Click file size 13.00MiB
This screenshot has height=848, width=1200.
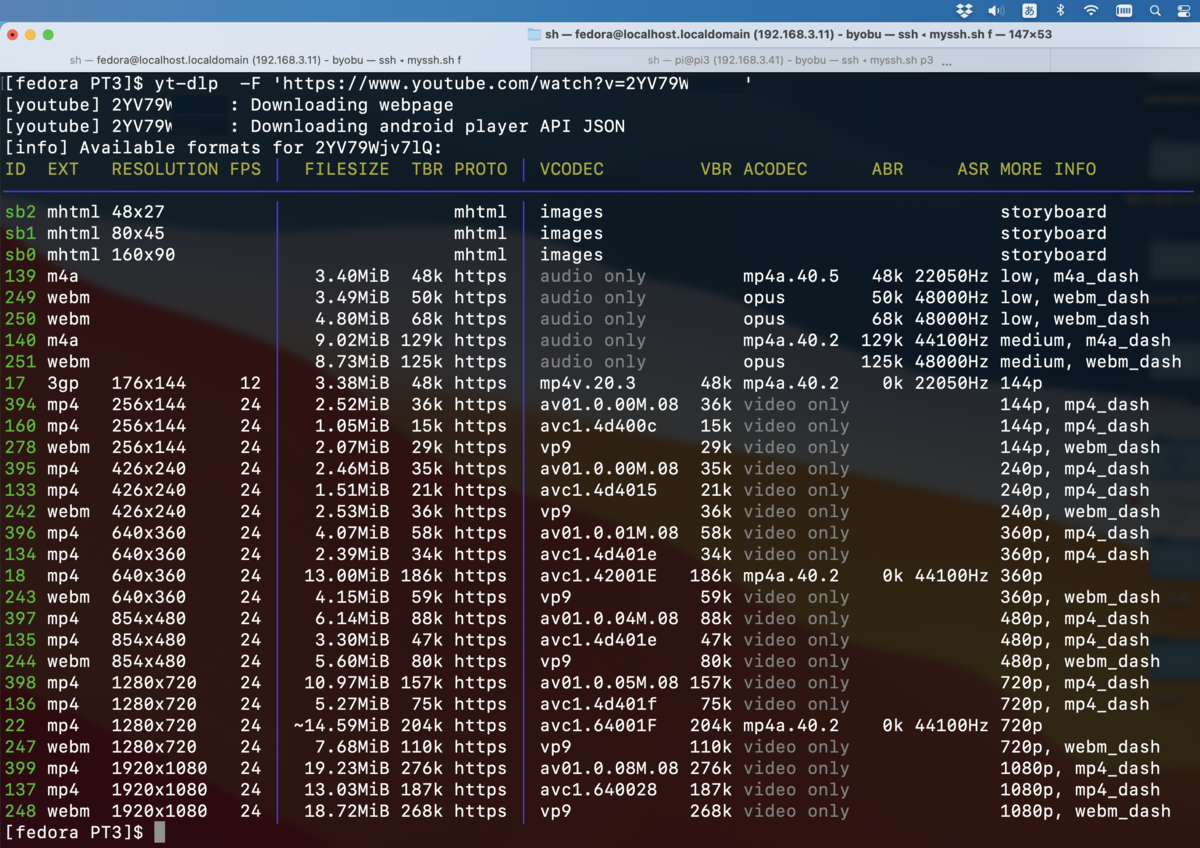(347, 576)
